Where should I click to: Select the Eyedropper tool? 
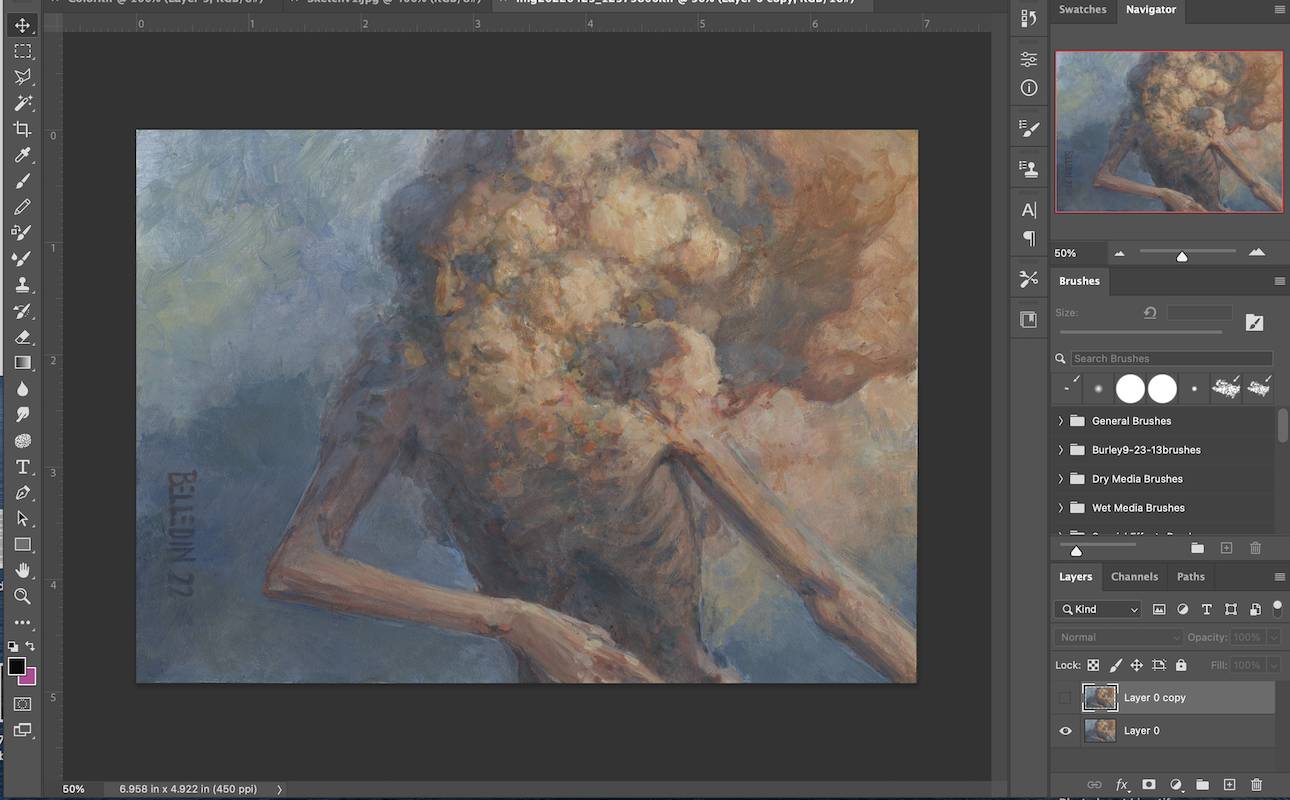[22, 155]
